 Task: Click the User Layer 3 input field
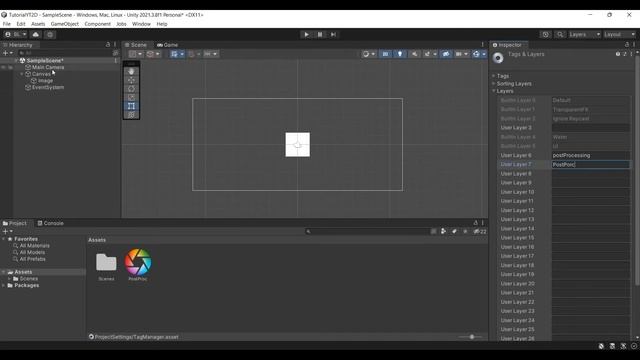[591, 128]
